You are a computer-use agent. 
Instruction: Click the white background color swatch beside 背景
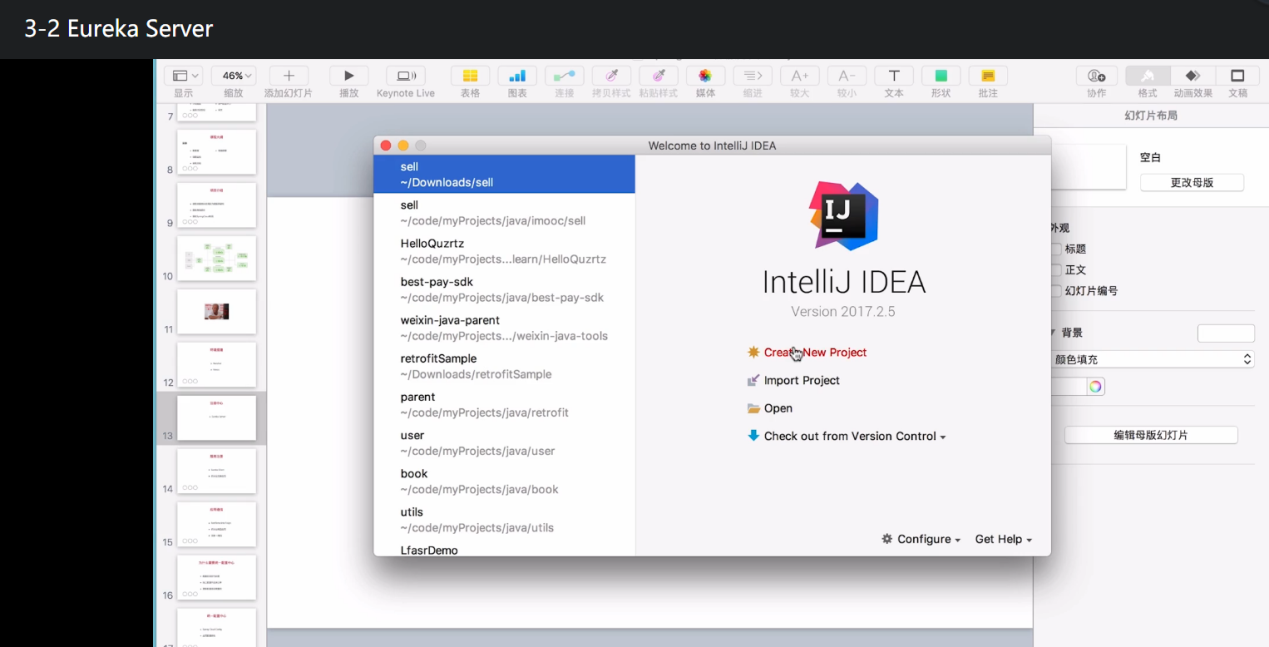[x=1226, y=333]
